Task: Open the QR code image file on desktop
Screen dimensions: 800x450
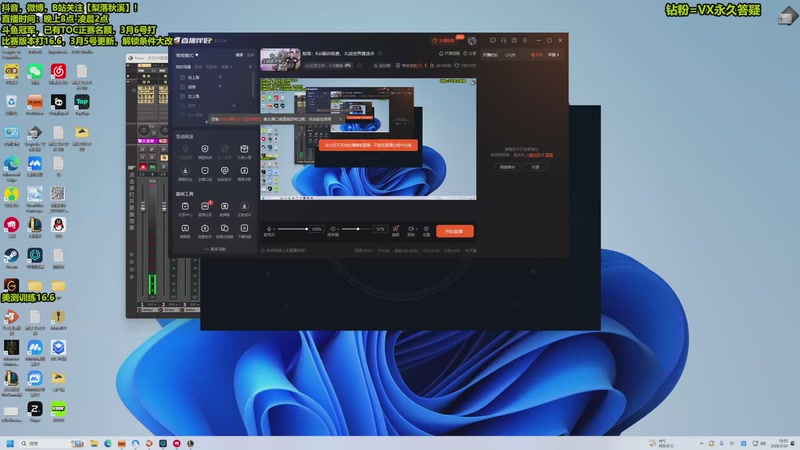Action: [58, 199]
